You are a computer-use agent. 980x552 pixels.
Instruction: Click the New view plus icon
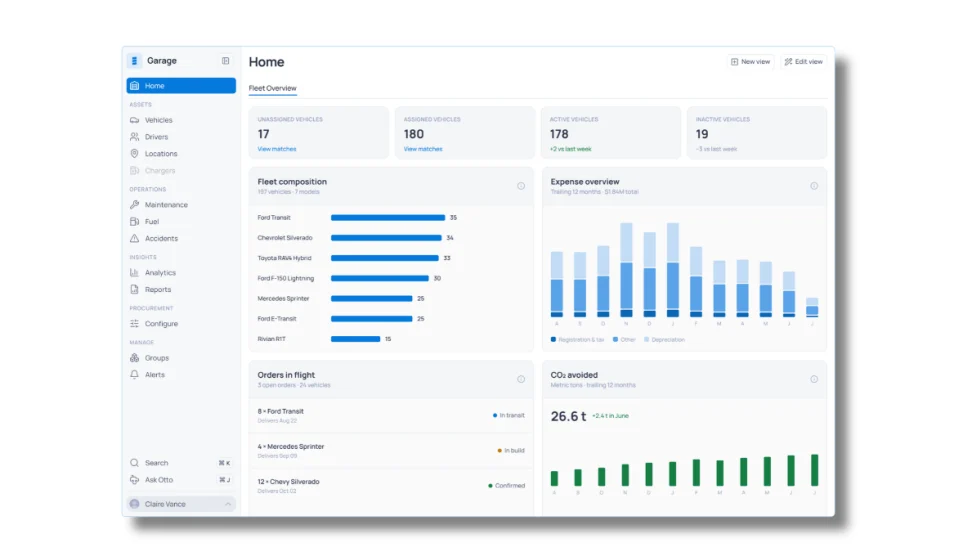pos(734,62)
